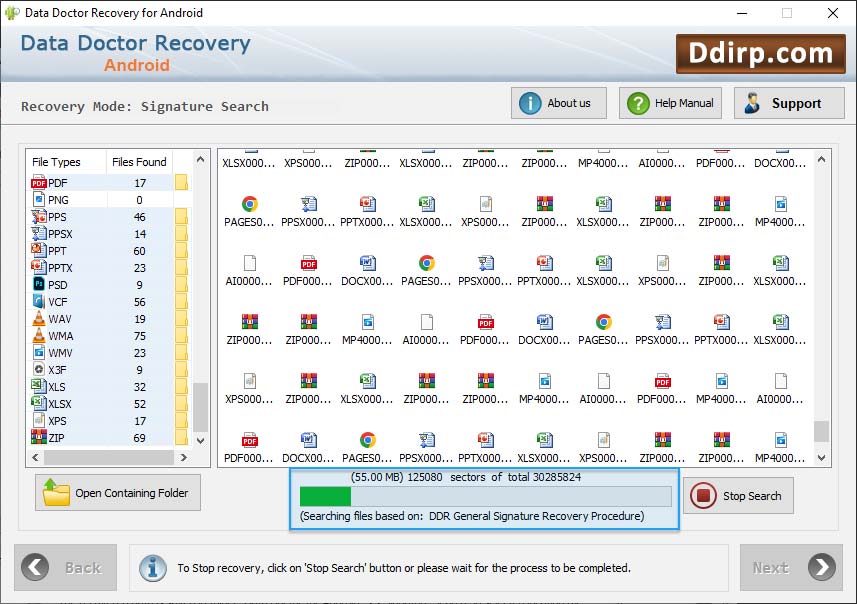857x604 pixels.
Task: Click the XLS spreadsheet file type icon
Action: click(38, 386)
